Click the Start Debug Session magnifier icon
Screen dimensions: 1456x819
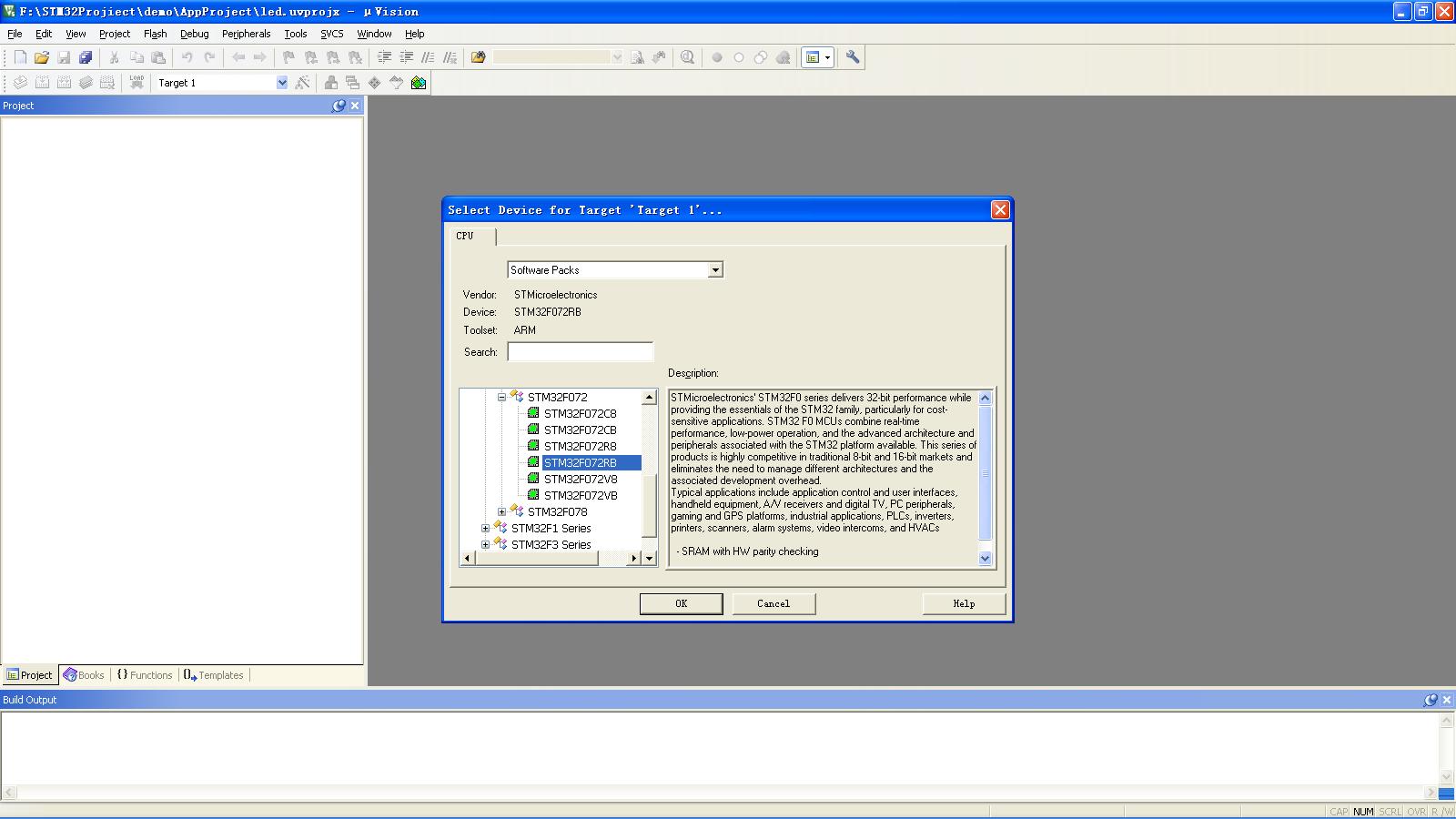688,57
